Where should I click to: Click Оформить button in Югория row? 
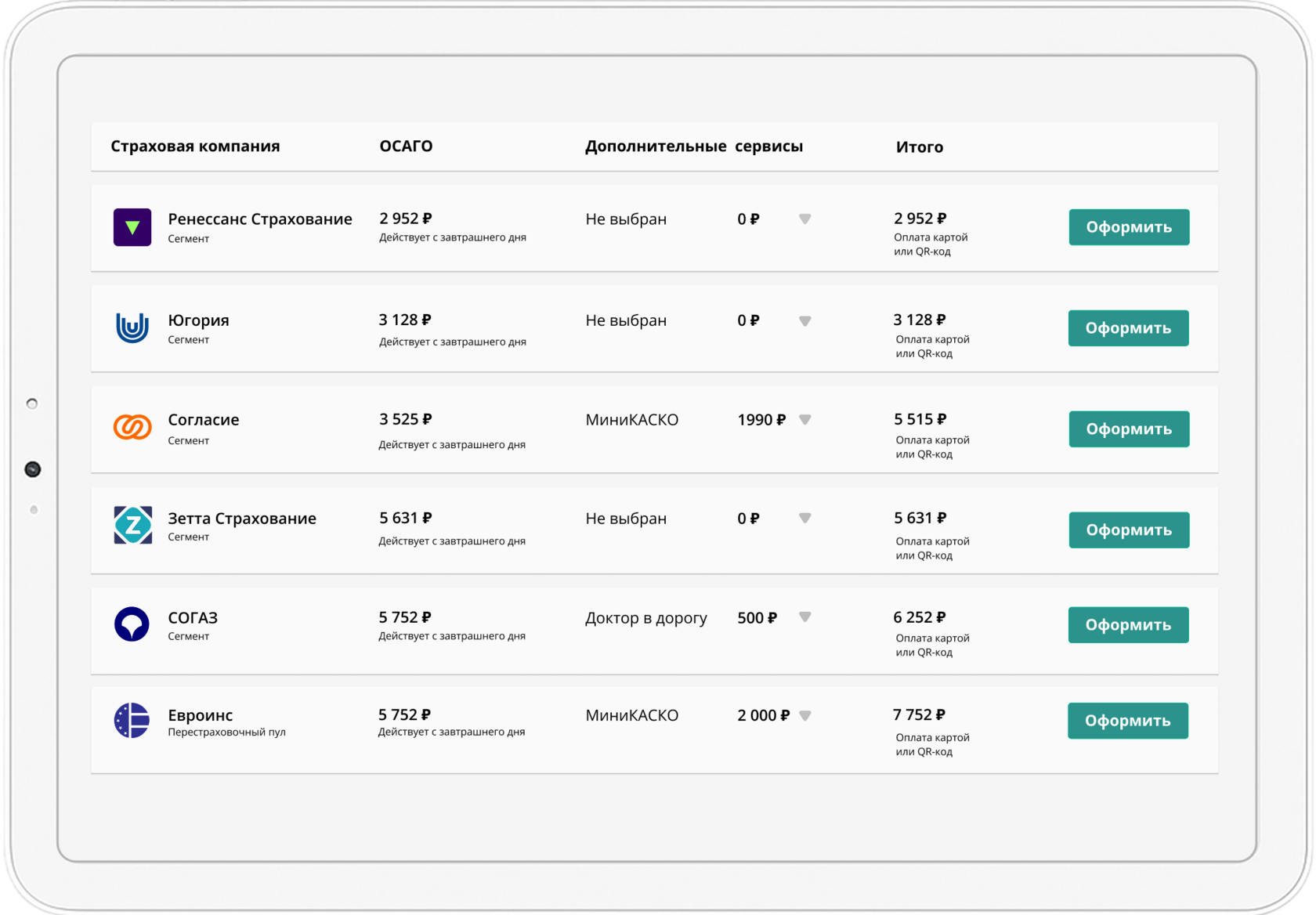click(x=1128, y=328)
